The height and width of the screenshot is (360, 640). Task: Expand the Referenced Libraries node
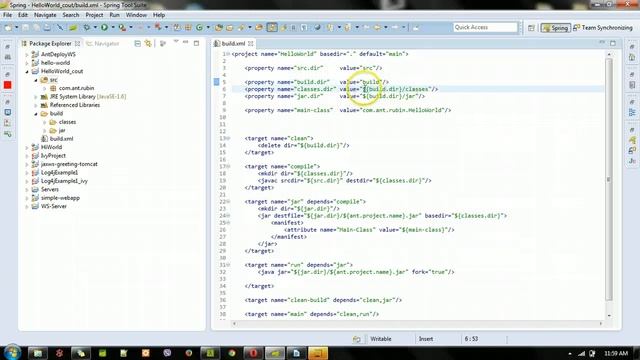click(36, 105)
